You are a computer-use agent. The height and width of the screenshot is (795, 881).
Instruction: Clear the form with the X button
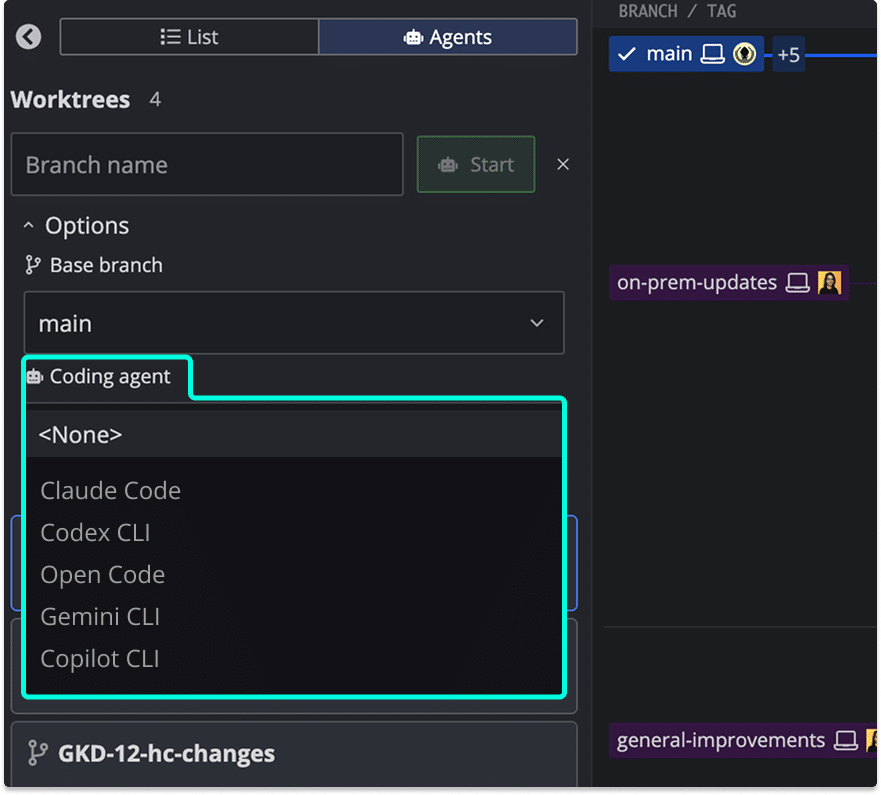[562, 164]
